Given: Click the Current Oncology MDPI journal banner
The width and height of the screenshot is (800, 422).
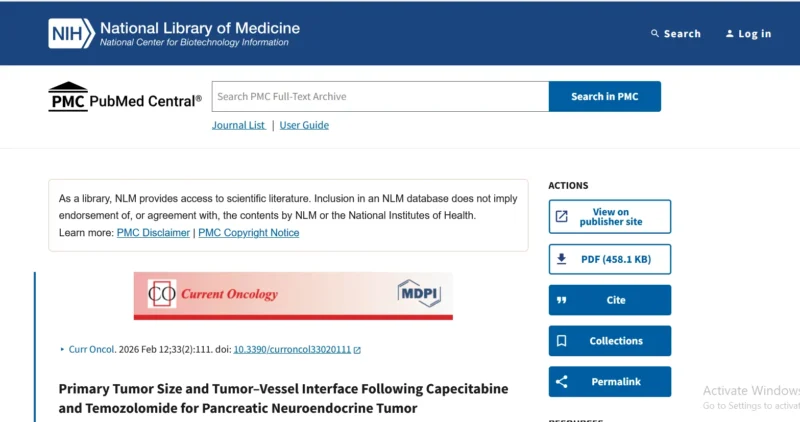Looking at the screenshot, I should [x=293, y=295].
